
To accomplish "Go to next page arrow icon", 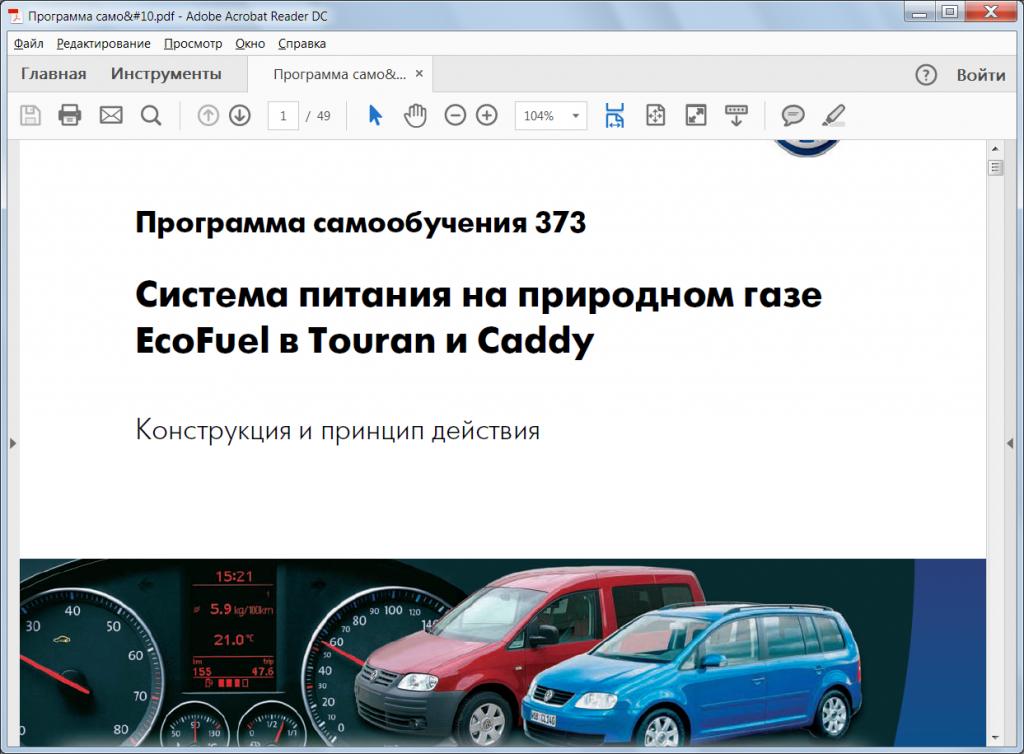I will pyautogui.click(x=240, y=116).
